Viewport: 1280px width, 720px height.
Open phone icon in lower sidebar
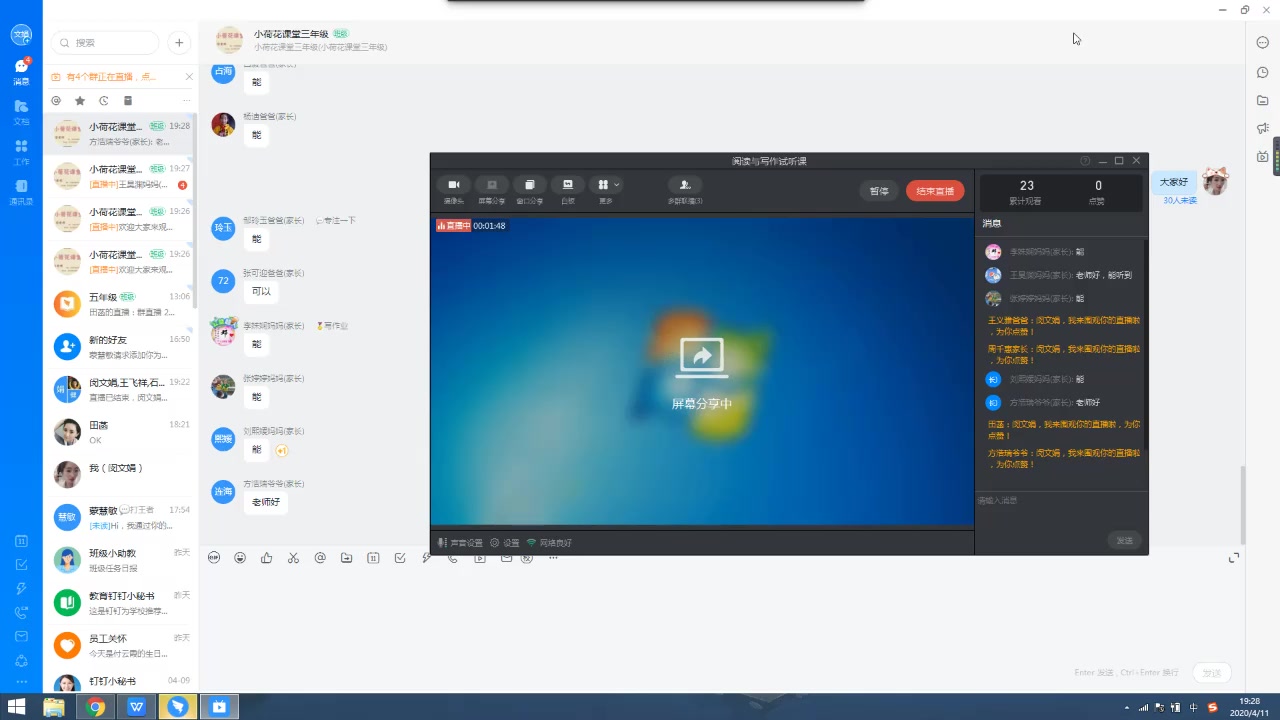click(21, 612)
